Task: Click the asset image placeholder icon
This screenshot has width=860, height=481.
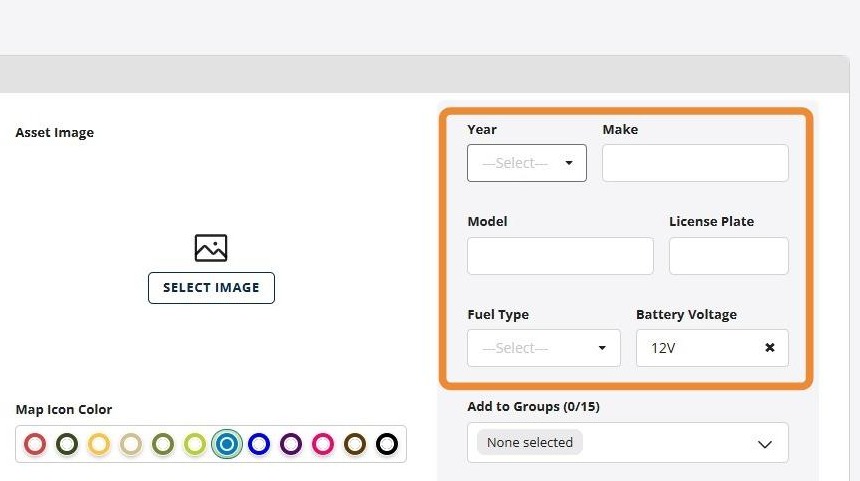Action: tap(211, 248)
